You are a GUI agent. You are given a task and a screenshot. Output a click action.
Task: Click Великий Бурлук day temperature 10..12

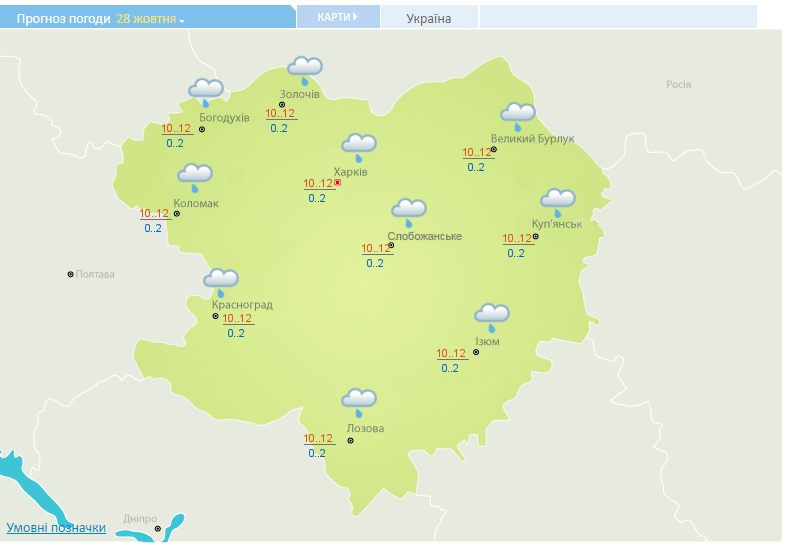(477, 152)
